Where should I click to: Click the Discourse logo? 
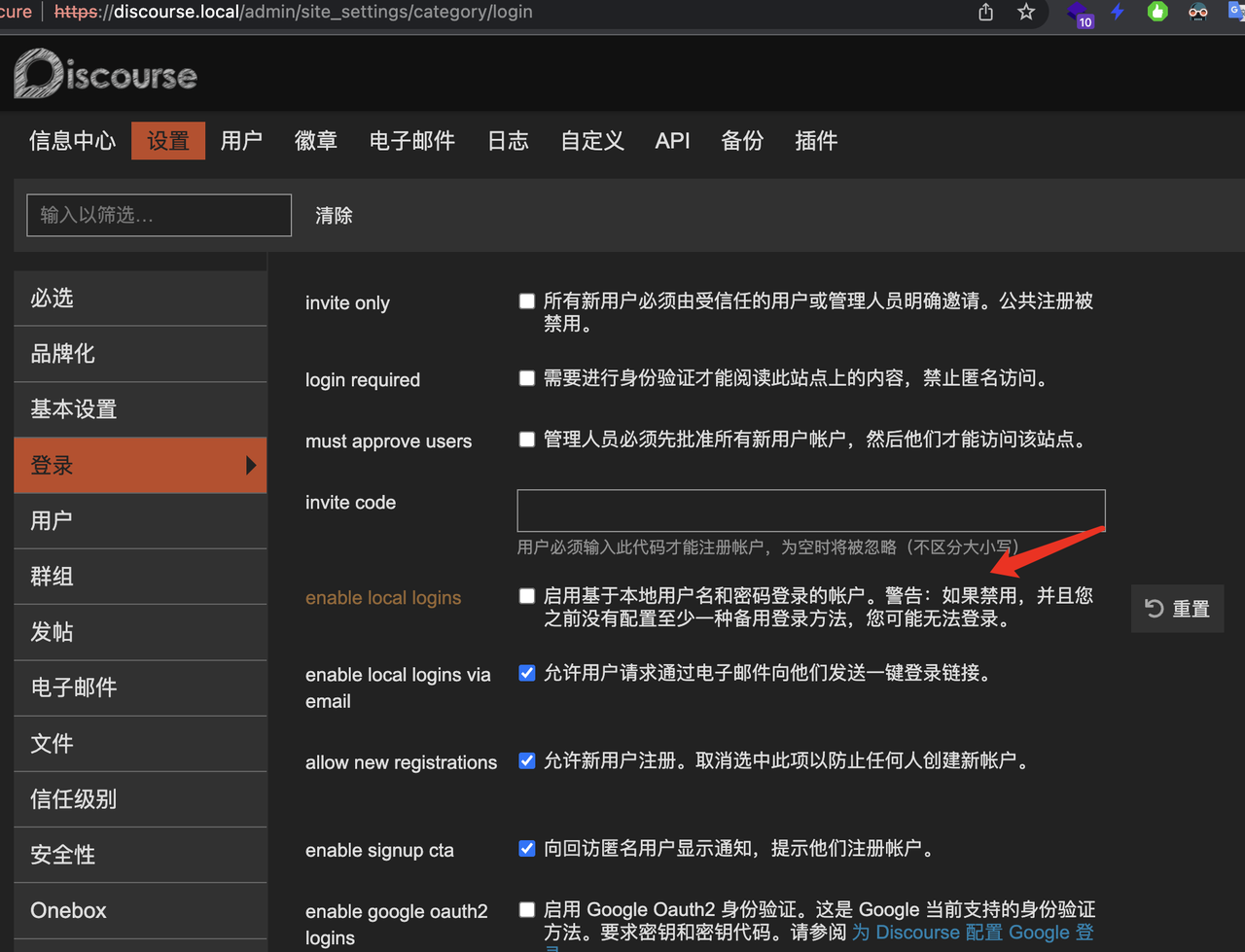point(105,74)
